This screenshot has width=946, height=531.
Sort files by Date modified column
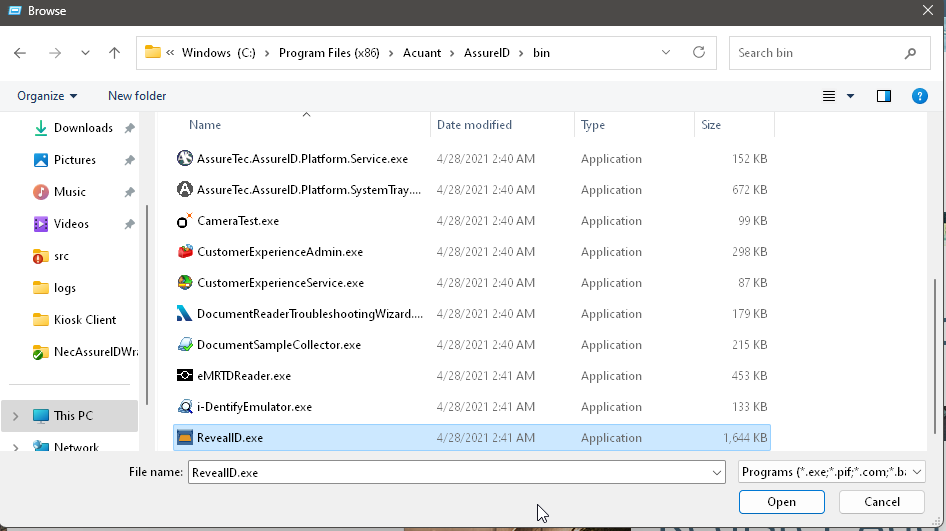click(474, 125)
